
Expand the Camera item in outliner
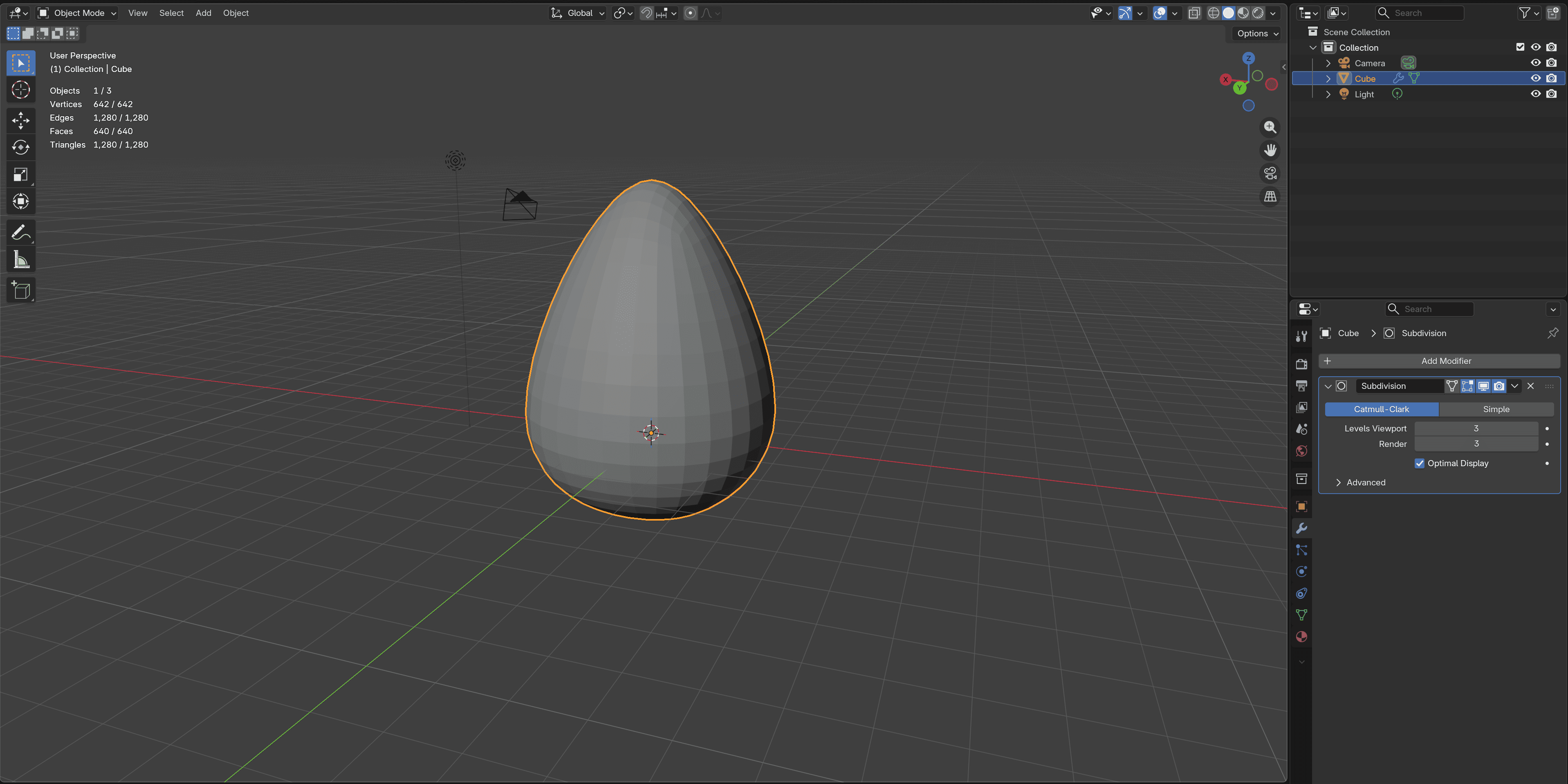(x=1328, y=63)
